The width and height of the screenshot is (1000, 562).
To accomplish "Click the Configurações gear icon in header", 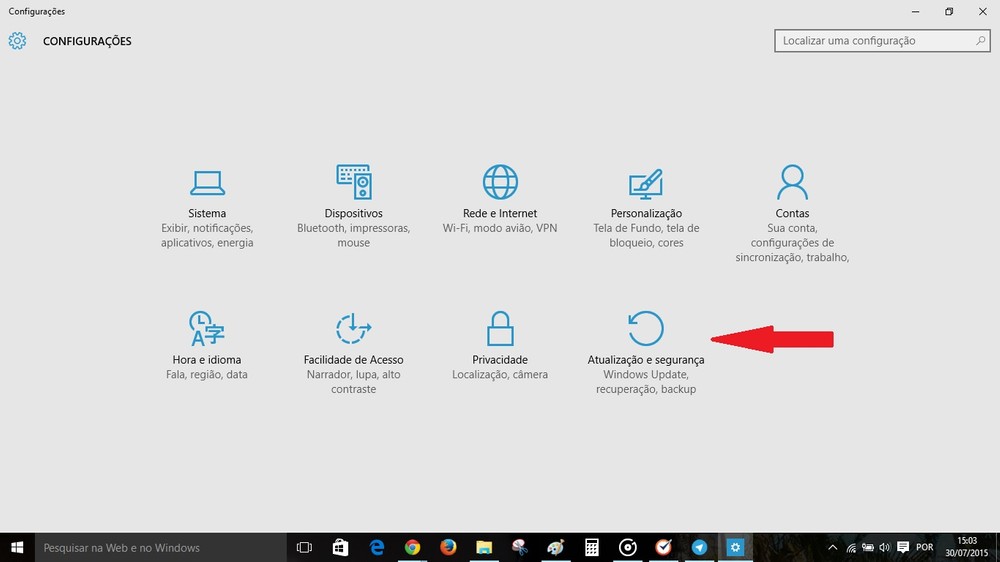I will (17, 41).
